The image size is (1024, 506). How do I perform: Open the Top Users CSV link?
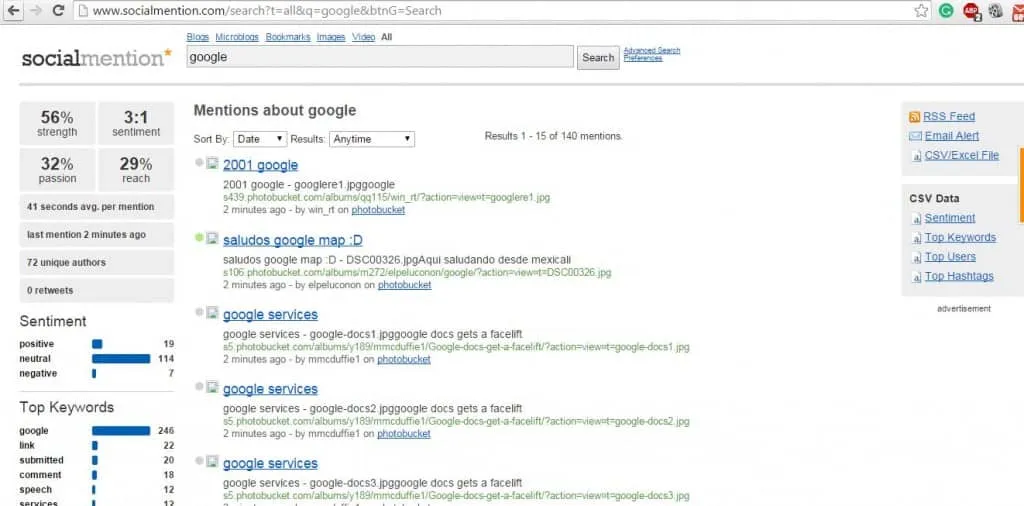950,257
